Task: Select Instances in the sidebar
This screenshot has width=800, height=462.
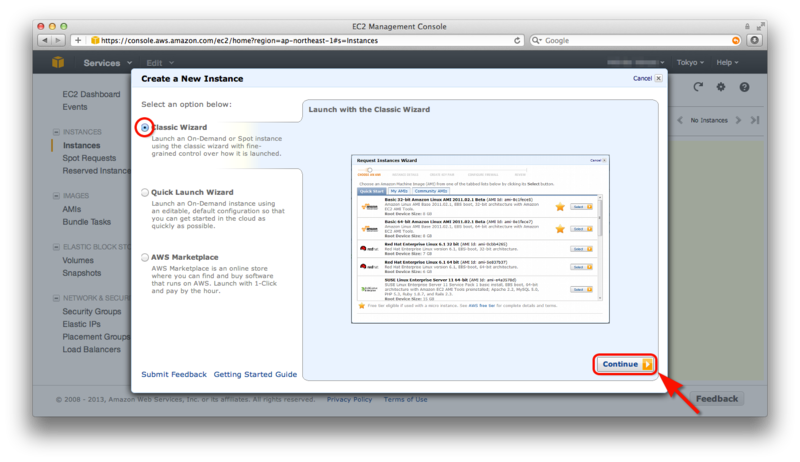Action: (x=82, y=145)
